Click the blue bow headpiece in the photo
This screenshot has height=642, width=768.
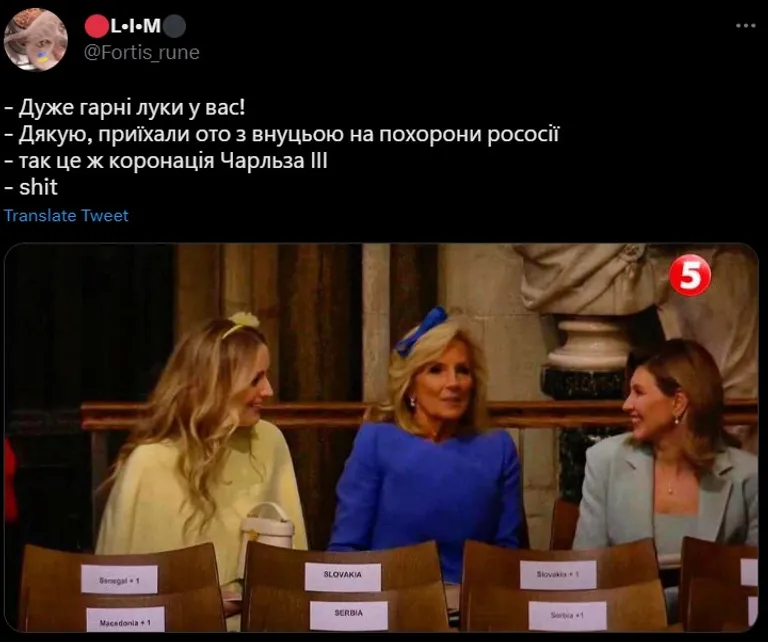[421, 331]
